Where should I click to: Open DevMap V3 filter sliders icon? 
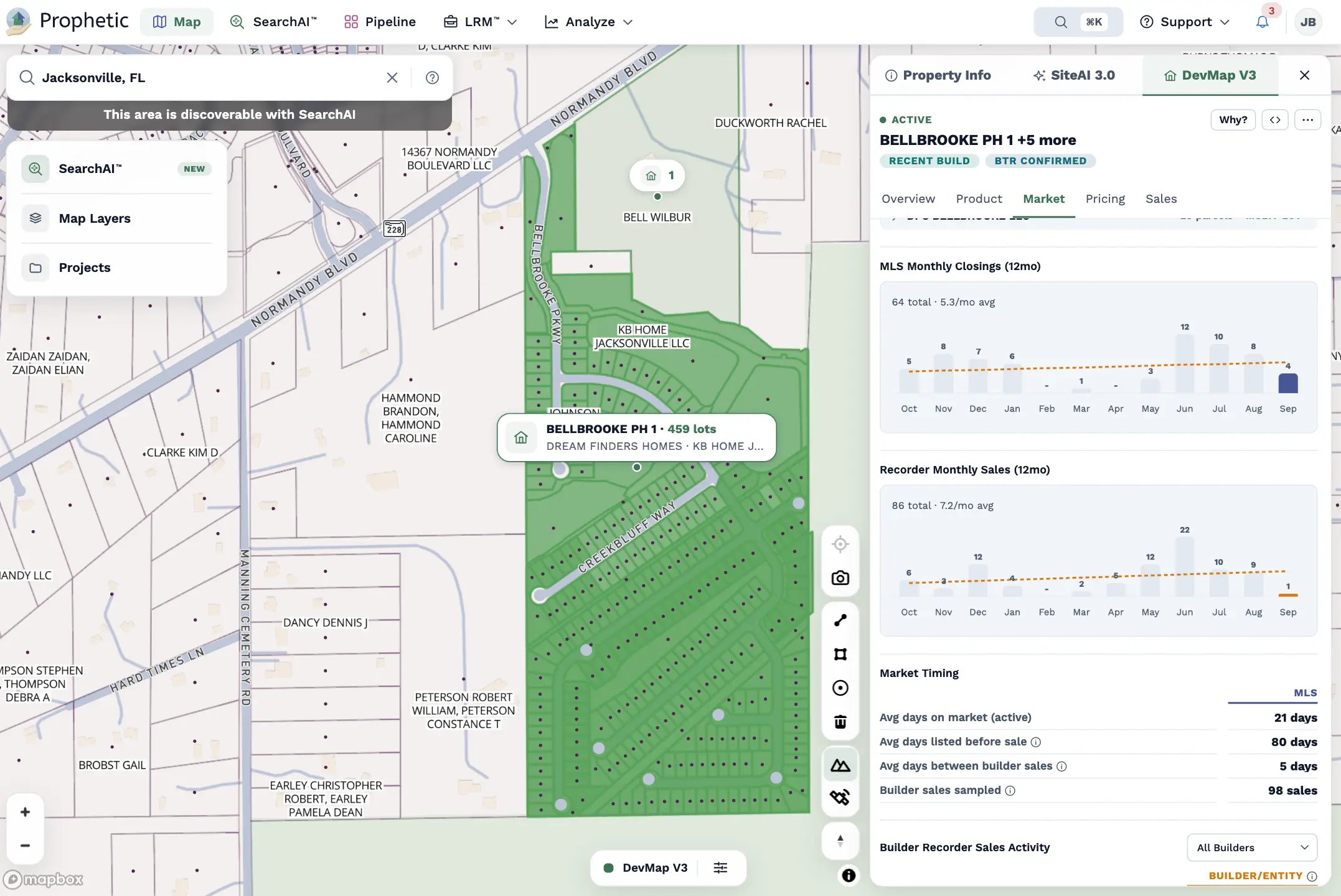tap(720, 867)
